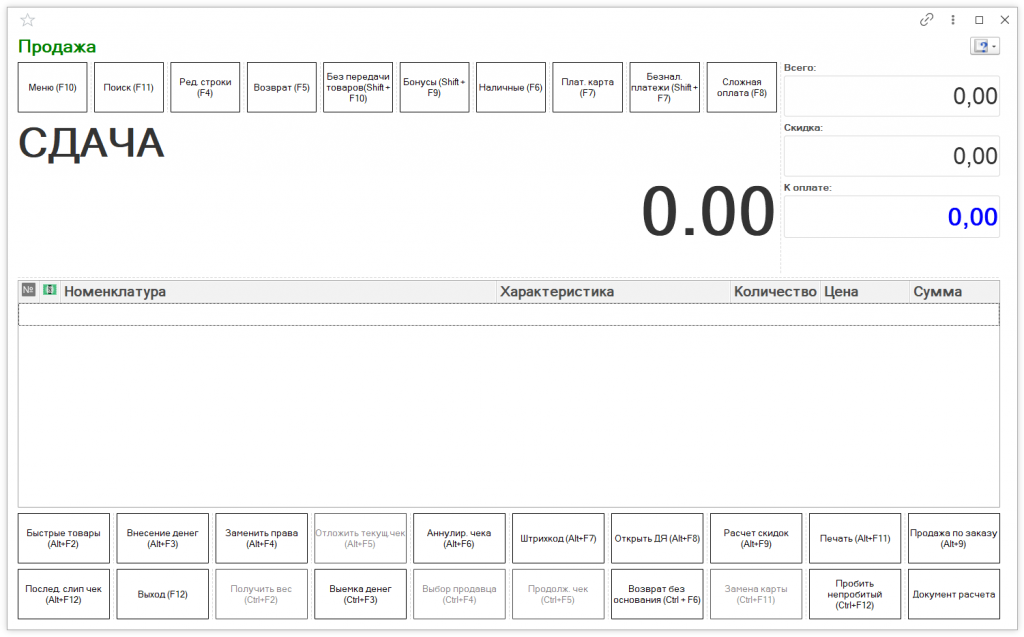1024x637 pixels.
Task: Click the favorites star icon
Action: tap(27, 20)
